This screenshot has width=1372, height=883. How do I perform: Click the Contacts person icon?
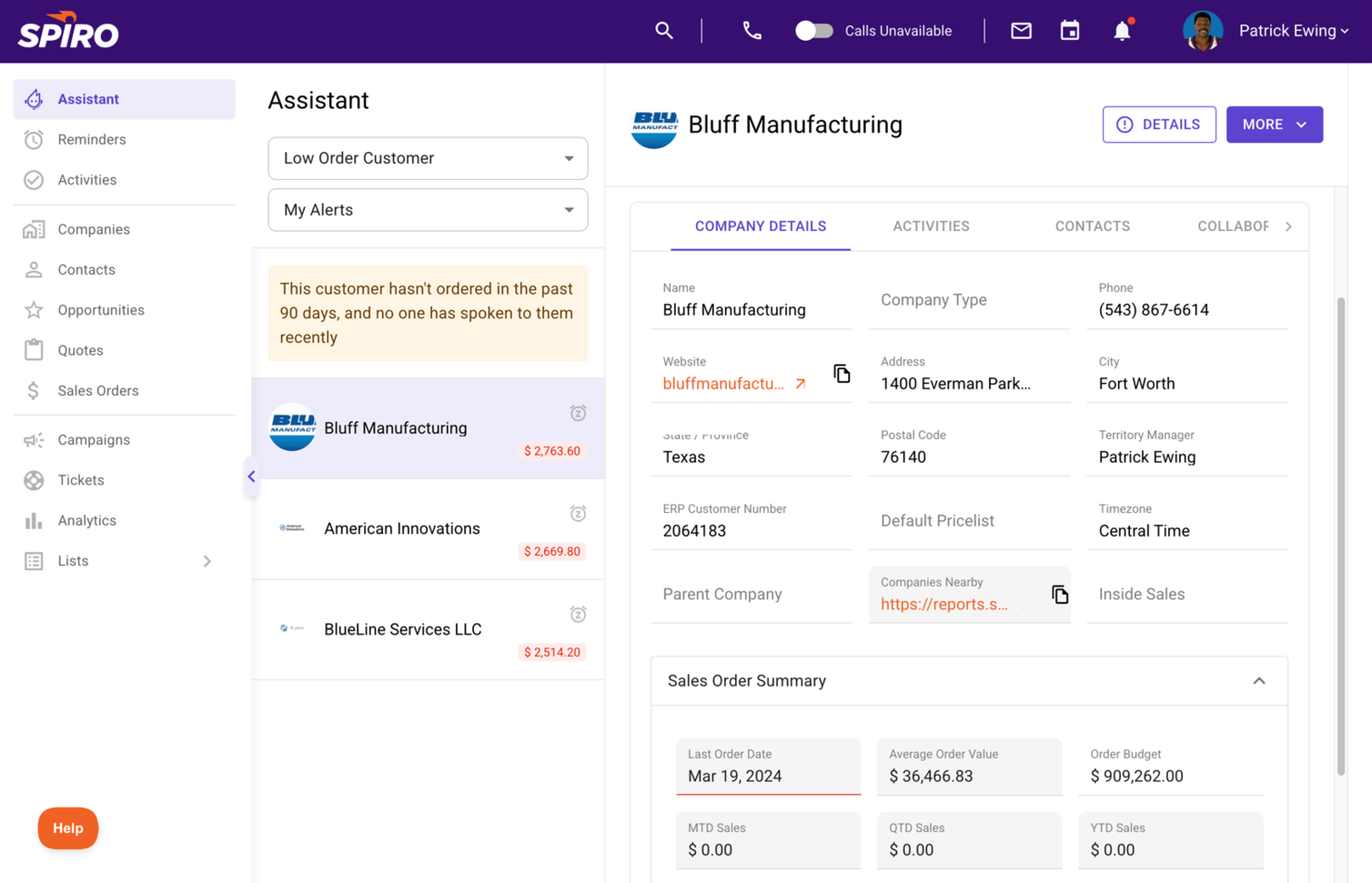34,270
